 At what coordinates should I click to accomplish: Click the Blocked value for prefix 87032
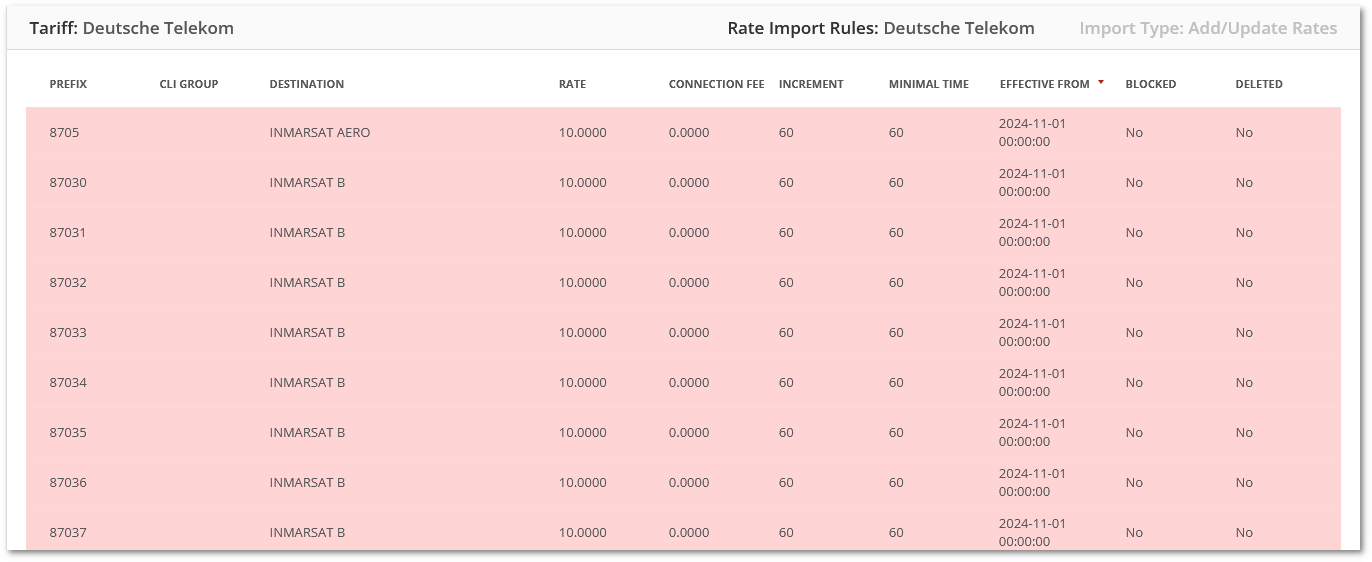click(x=1133, y=283)
